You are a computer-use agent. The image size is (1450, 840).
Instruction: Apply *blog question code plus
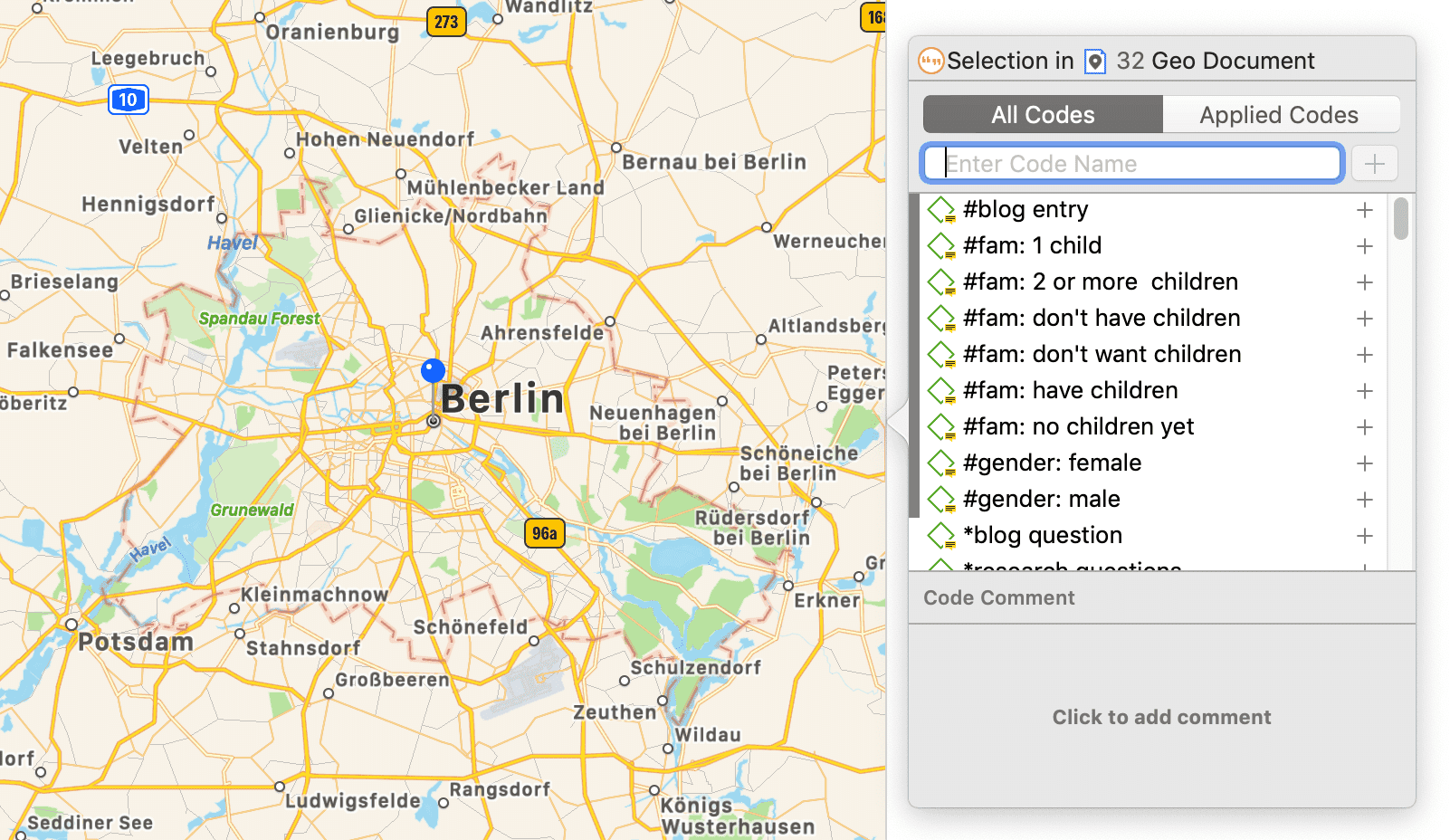coord(1365,536)
